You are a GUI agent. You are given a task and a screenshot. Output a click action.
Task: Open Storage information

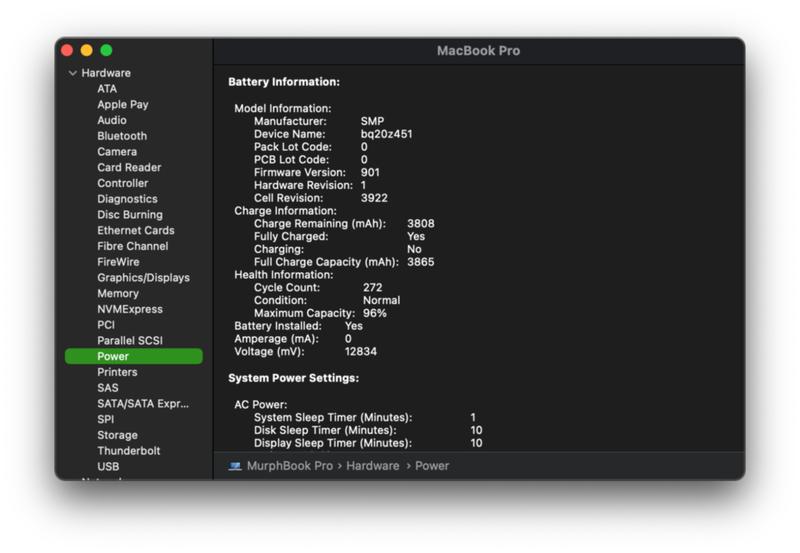point(117,436)
